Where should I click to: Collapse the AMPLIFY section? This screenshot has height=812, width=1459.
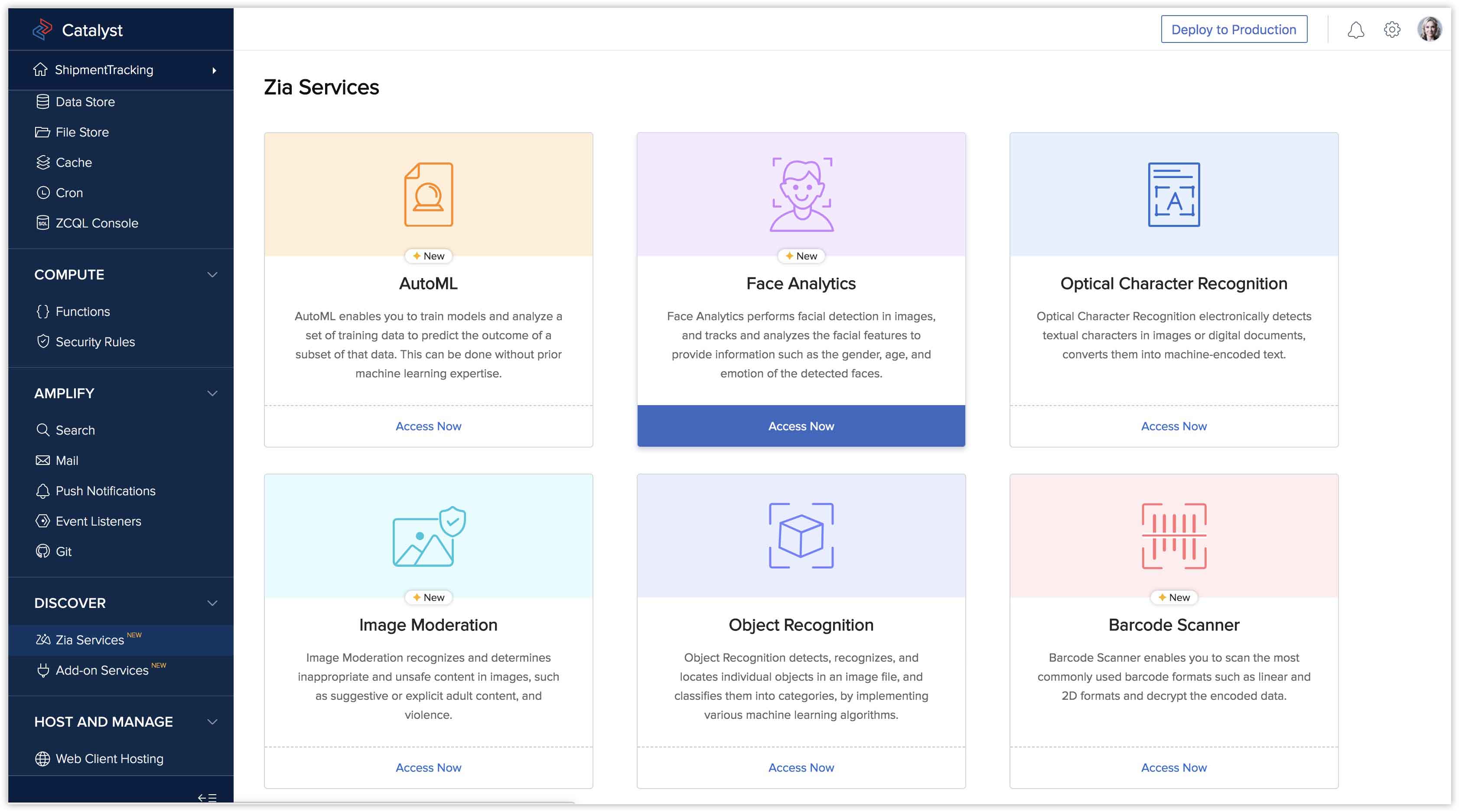click(x=213, y=393)
